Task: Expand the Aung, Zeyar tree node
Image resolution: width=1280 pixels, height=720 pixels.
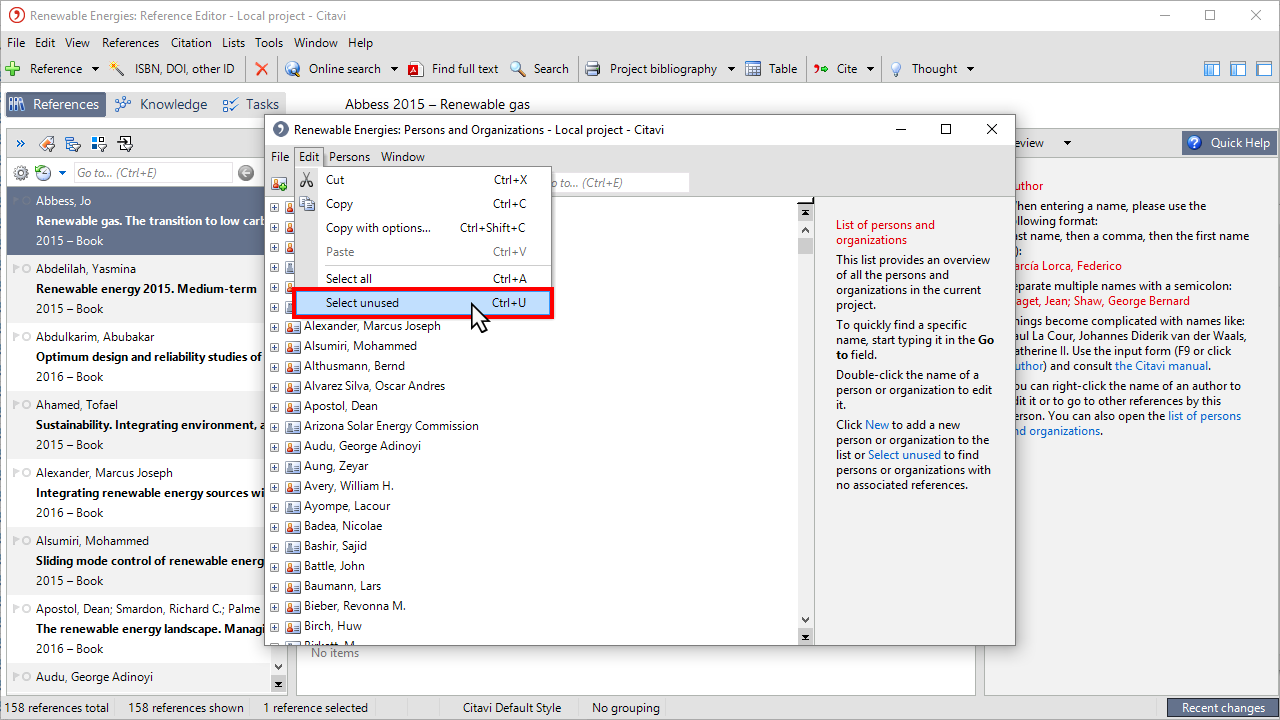Action: (275, 466)
